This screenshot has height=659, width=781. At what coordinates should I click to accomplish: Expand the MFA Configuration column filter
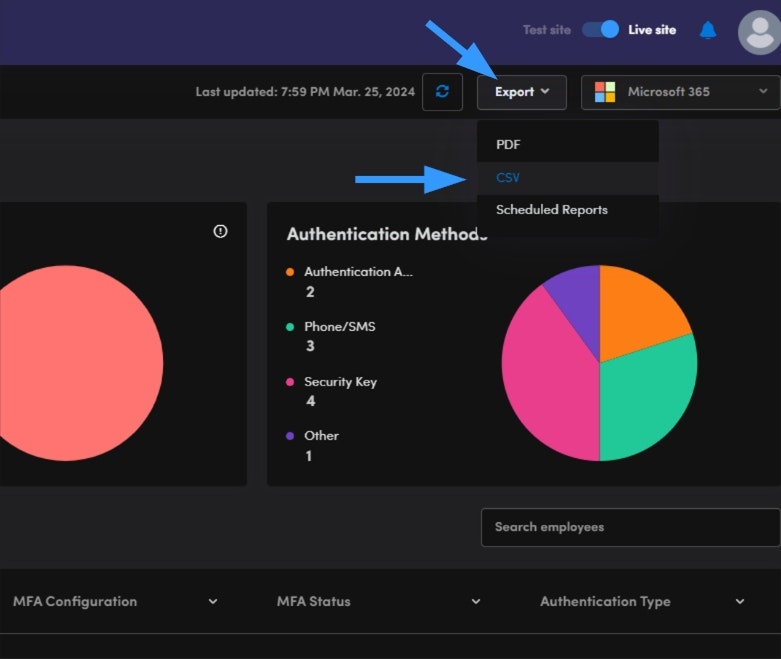click(212, 601)
